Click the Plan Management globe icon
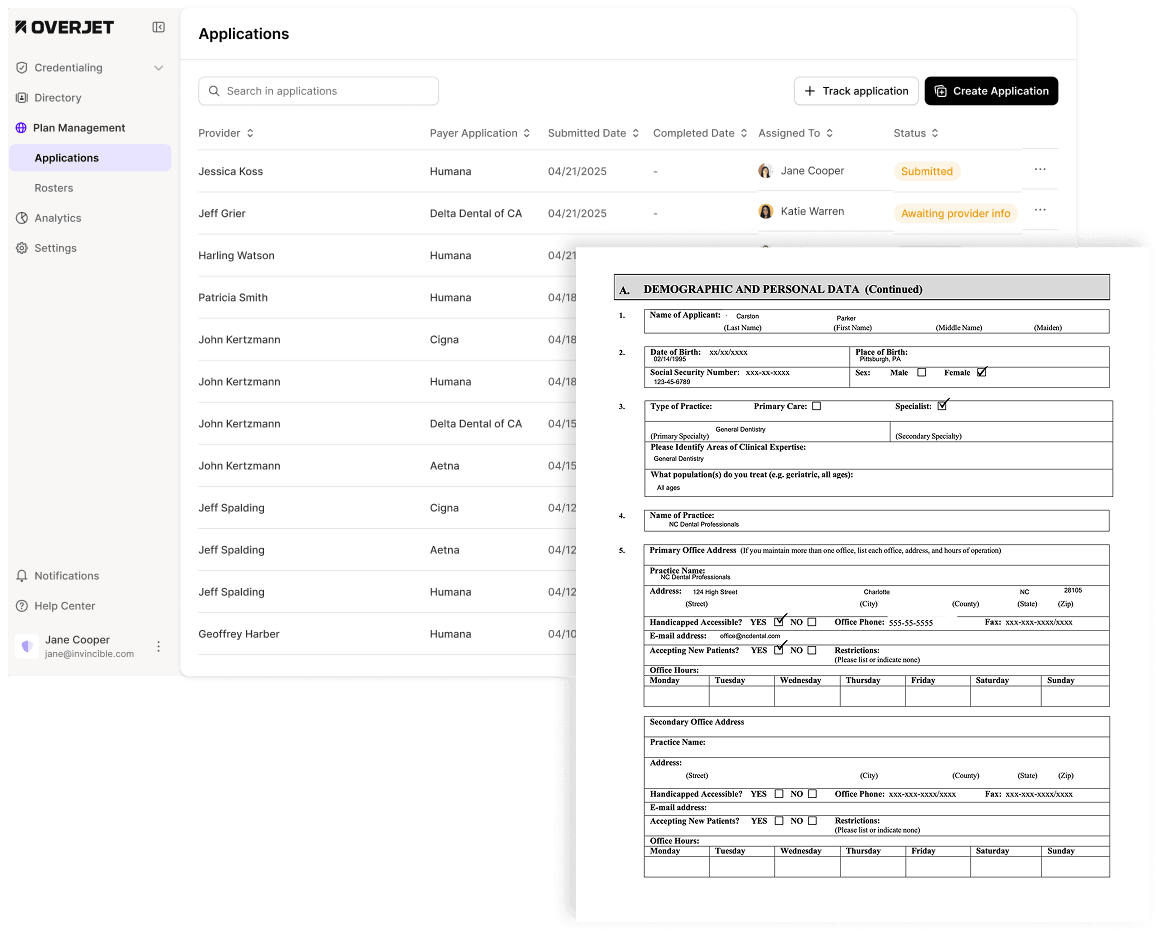This screenshot has height=934, width=1159. [x=22, y=128]
